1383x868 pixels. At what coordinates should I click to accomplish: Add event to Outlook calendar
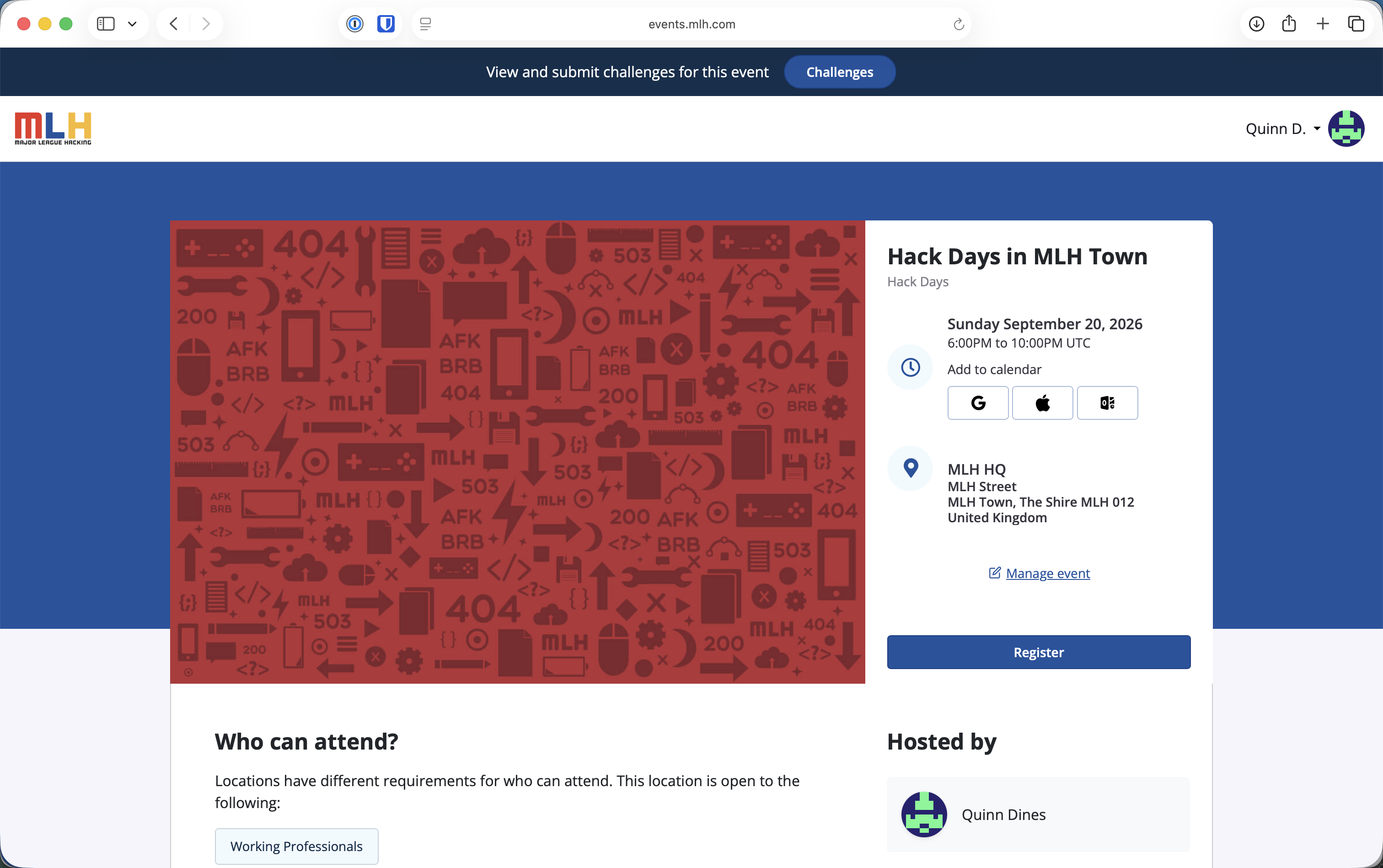(1107, 403)
